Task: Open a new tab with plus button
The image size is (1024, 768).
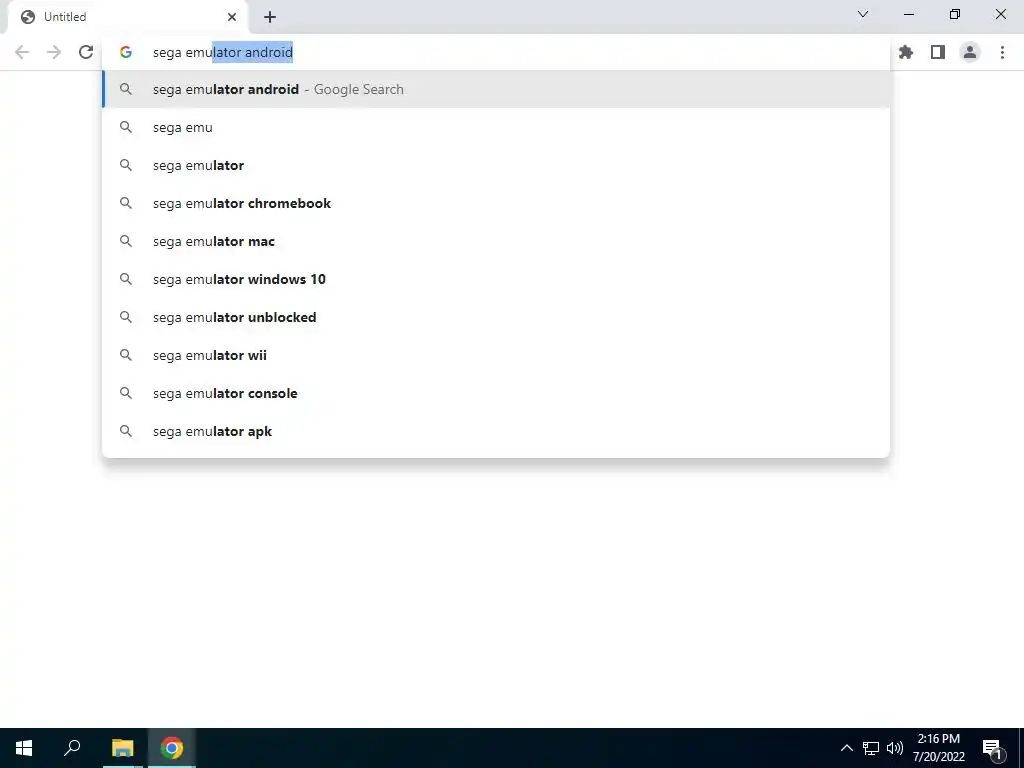Action: click(270, 17)
